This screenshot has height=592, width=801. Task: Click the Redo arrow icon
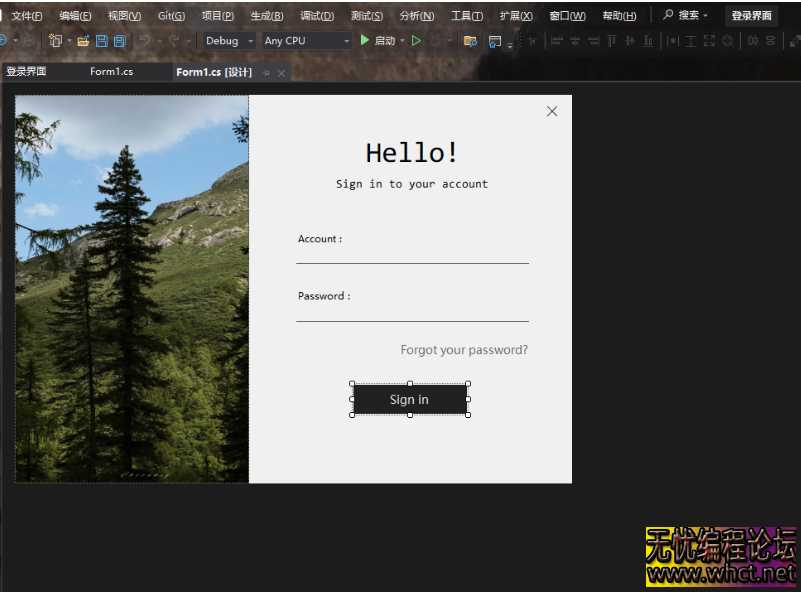tap(173, 41)
